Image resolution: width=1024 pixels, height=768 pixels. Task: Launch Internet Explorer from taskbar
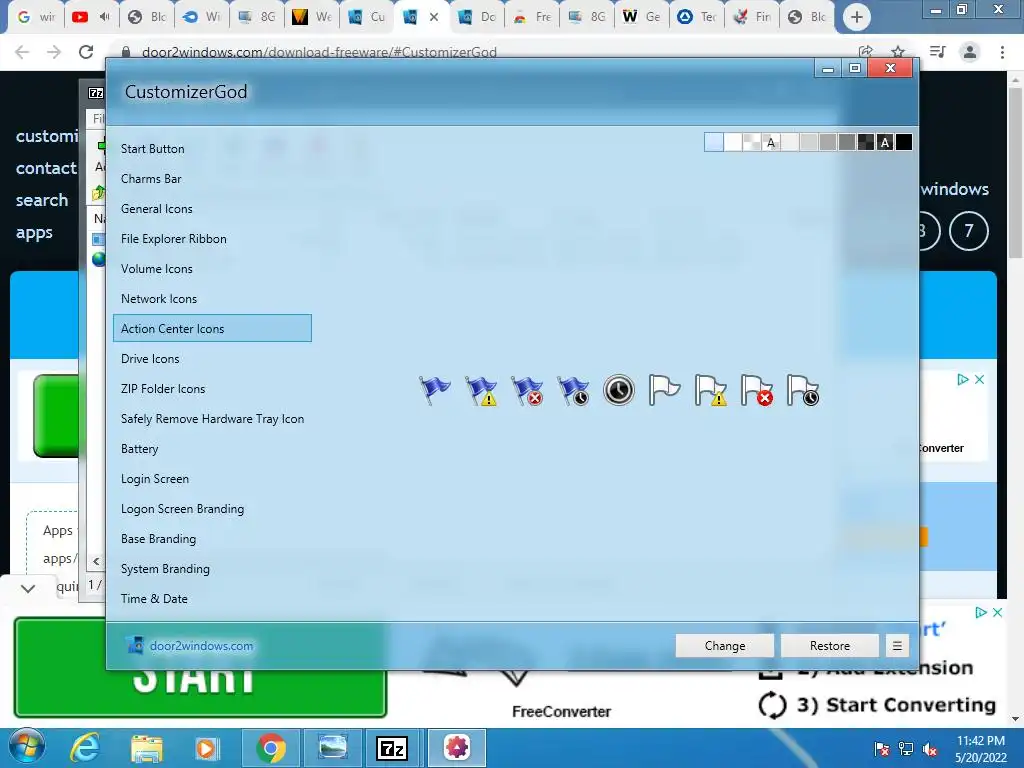pyautogui.click(x=86, y=748)
